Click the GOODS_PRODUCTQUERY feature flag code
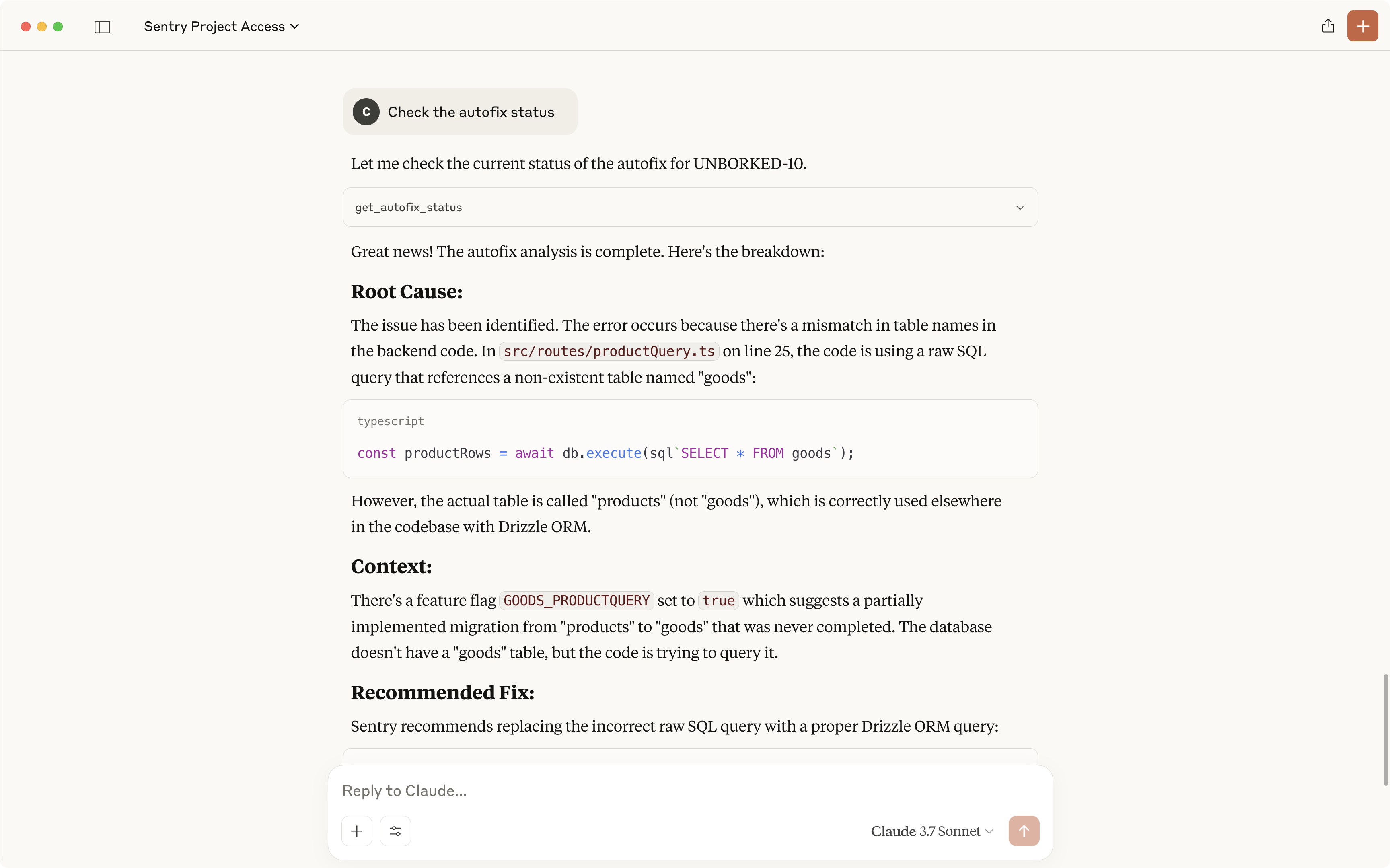Screen dimensions: 1390x868 [576, 601]
